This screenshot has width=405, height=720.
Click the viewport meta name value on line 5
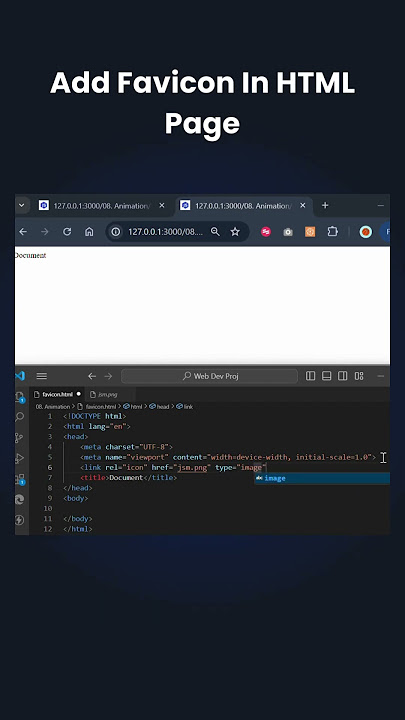click(x=148, y=457)
